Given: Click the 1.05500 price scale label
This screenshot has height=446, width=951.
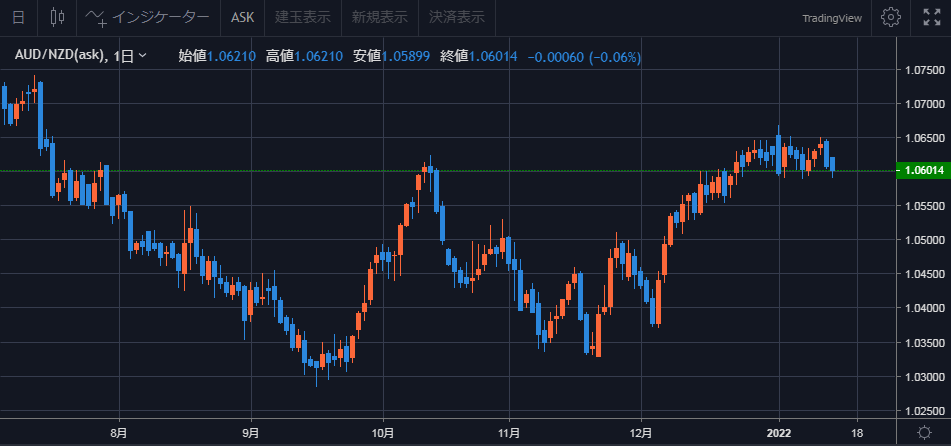Looking at the screenshot, I should pos(924,206).
